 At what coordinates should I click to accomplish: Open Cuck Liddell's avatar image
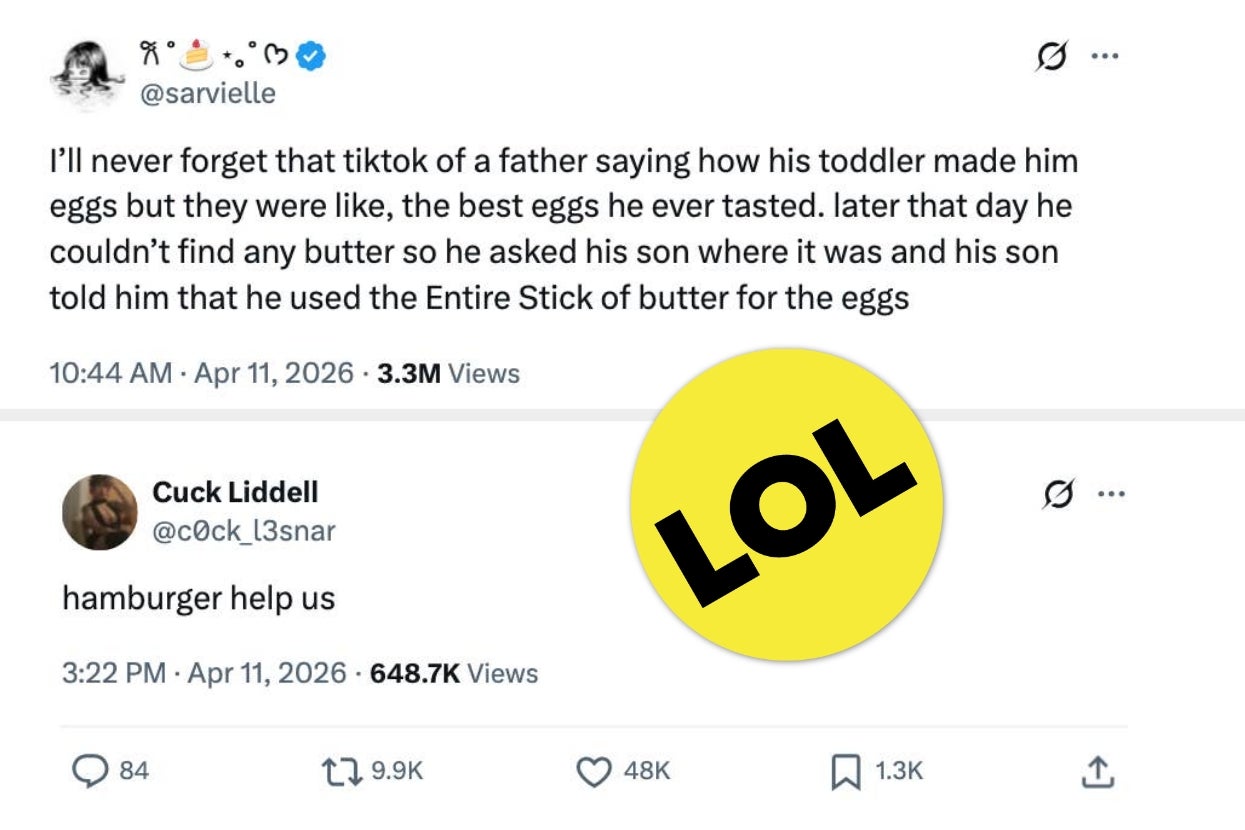[99, 512]
